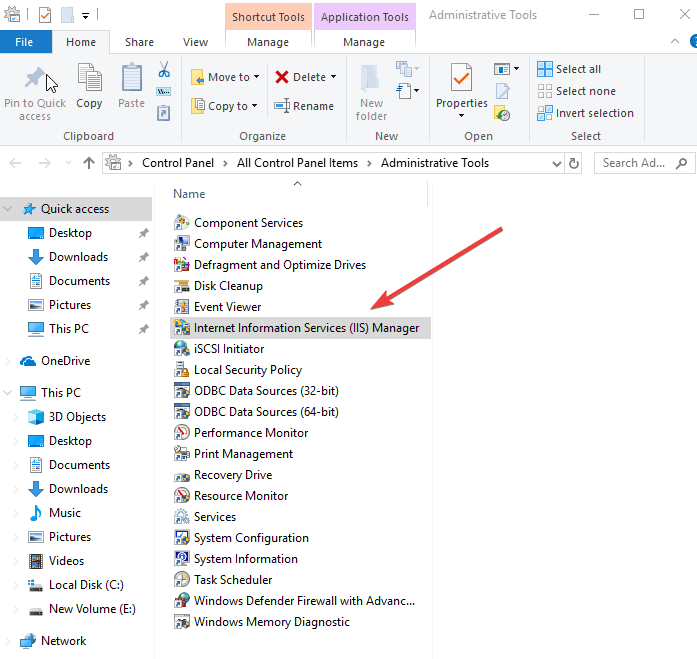This screenshot has width=697, height=659.
Task: Collapse the Quick access tree node
Action: pos(9,209)
